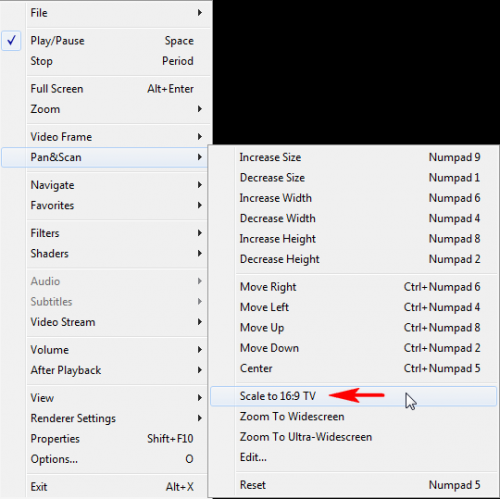Select Scale to 16:9 TV
Image resolution: width=500 pixels, height=499 pixels.
(x=353, y=396)
